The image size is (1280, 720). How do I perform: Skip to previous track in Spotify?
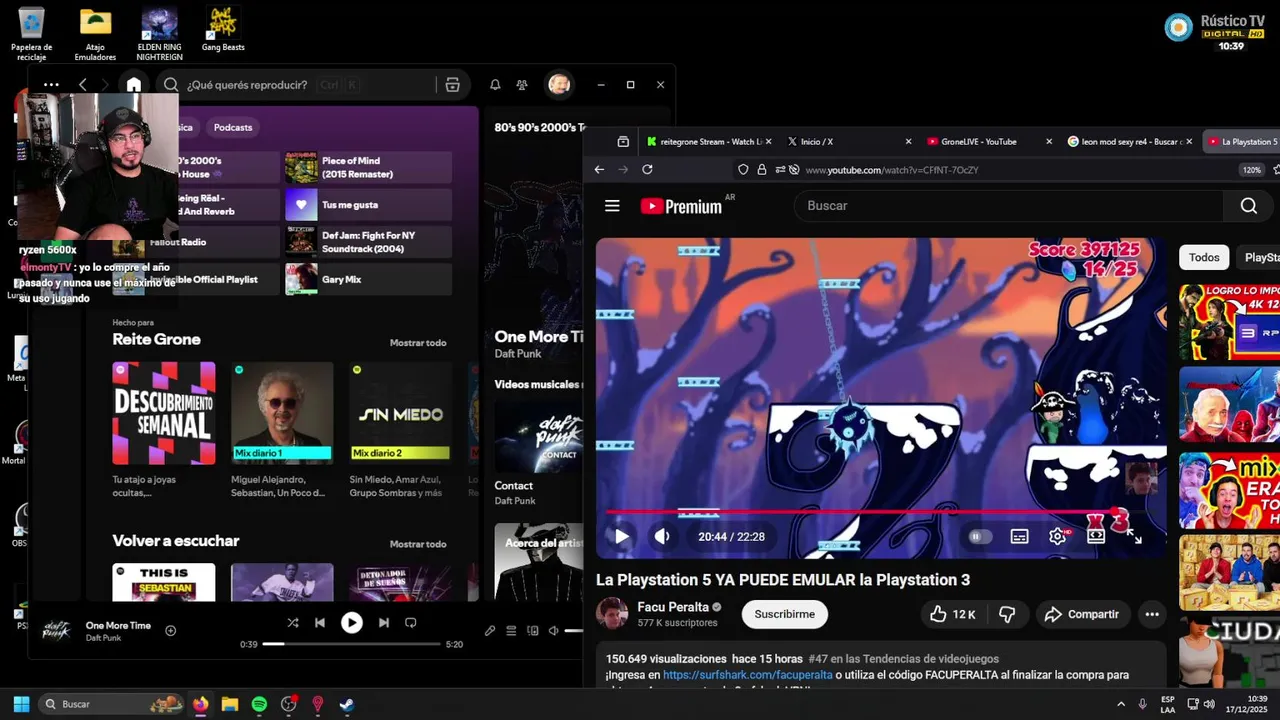(320, 623)
